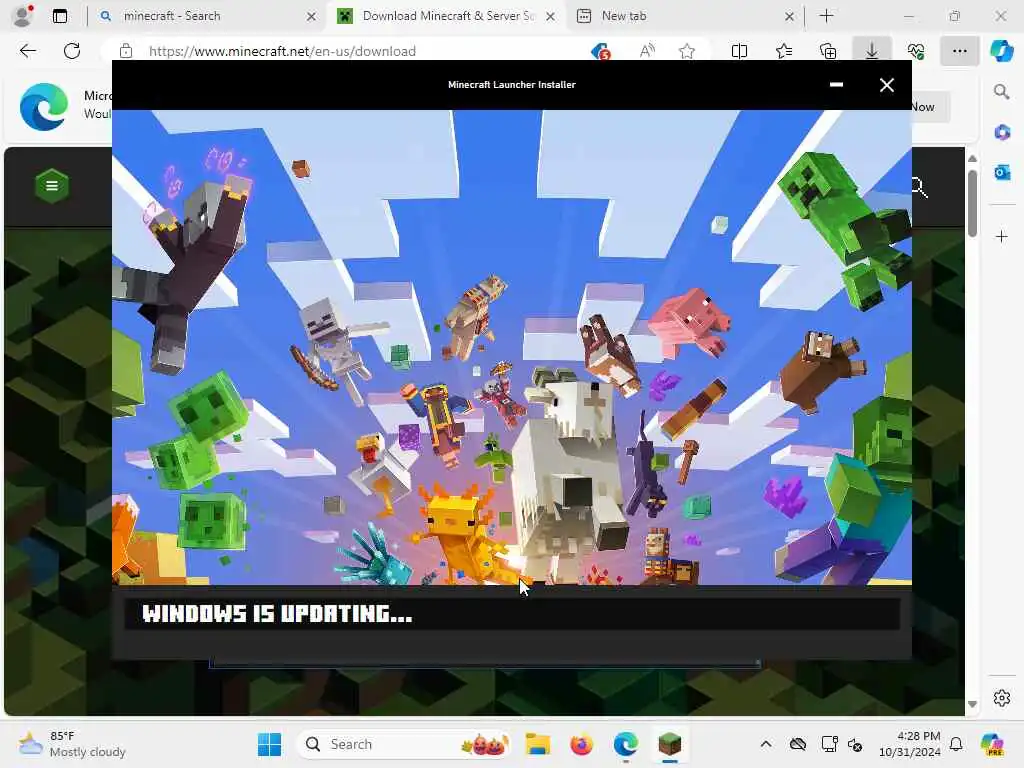Open Microsoft 365 sidebar icon
1024x768 pixels.
(1002, 133)
